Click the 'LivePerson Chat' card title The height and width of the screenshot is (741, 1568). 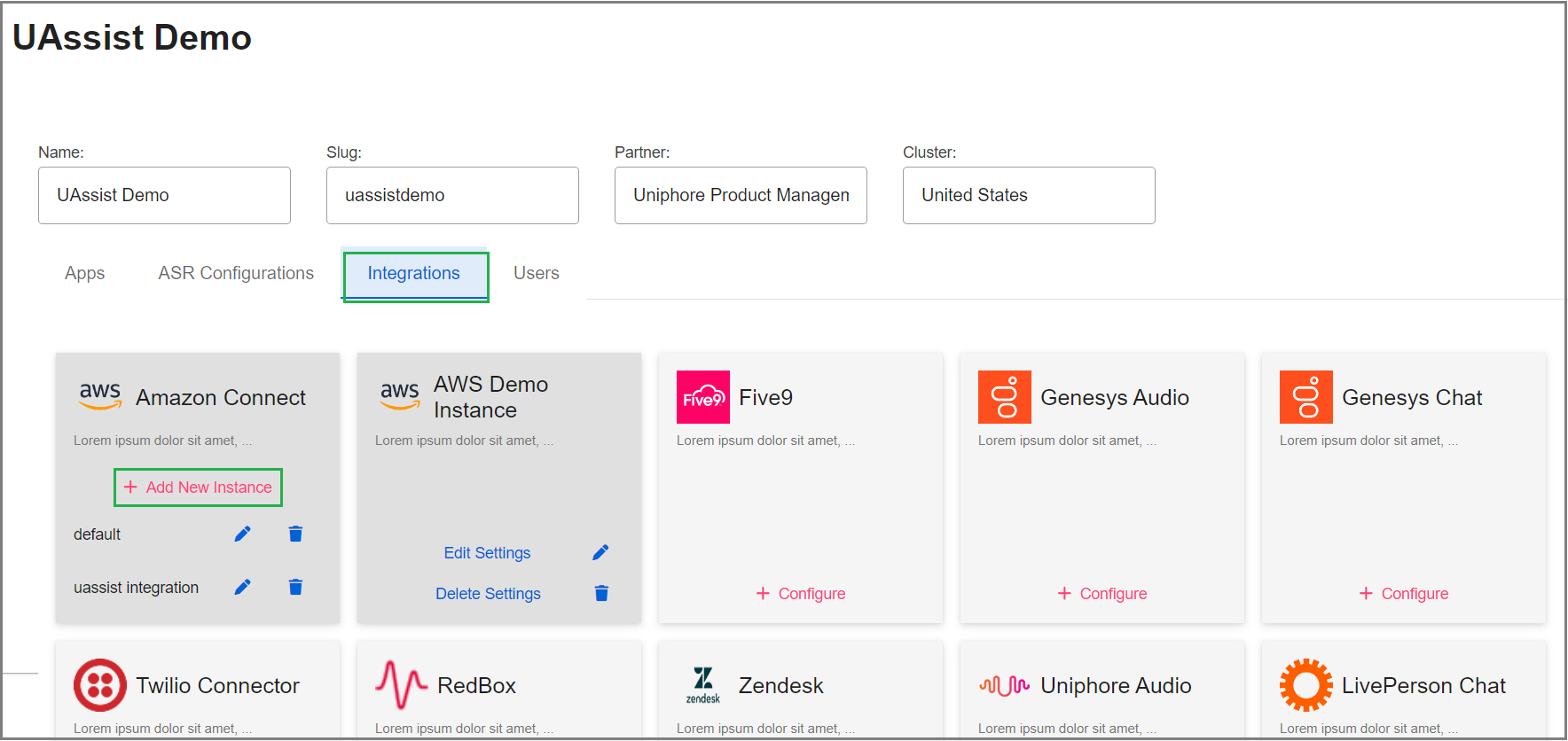[1423, 685]
